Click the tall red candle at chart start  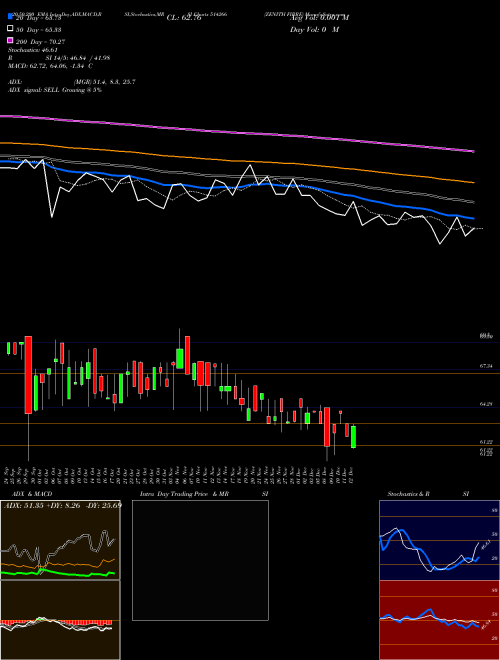(28, 375)
